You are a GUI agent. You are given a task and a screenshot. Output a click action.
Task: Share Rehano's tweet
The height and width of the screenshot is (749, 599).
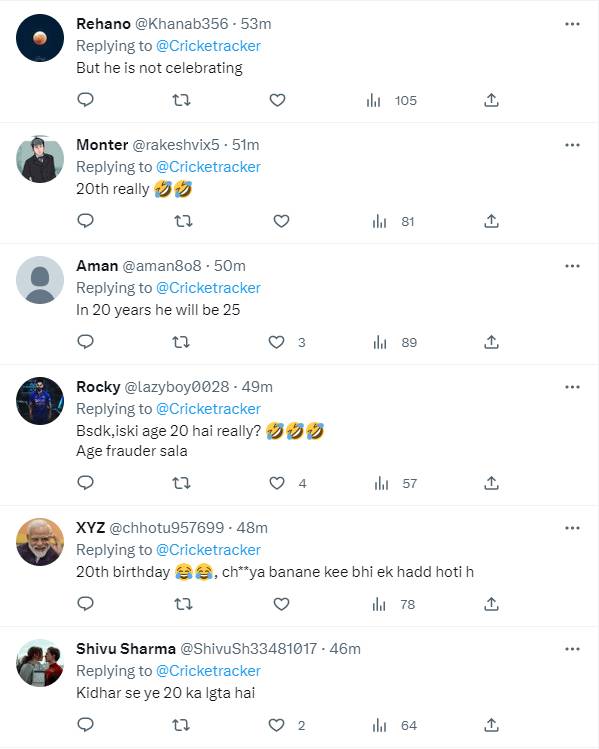coord(491,100)
